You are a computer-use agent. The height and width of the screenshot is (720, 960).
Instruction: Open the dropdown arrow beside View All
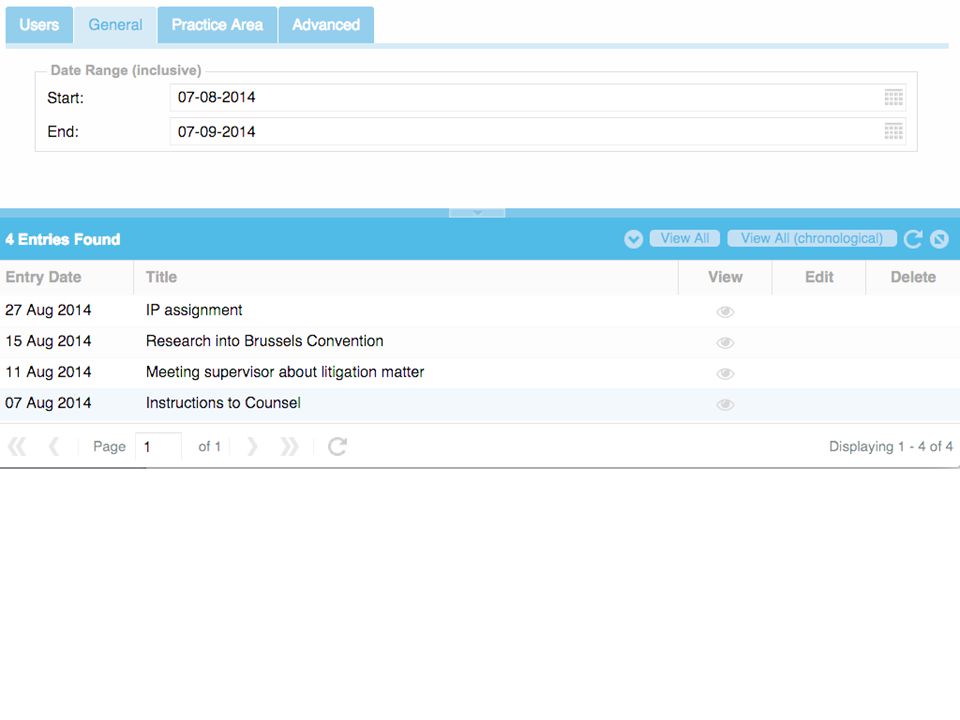pyautogui.click(x=634, y=239)
